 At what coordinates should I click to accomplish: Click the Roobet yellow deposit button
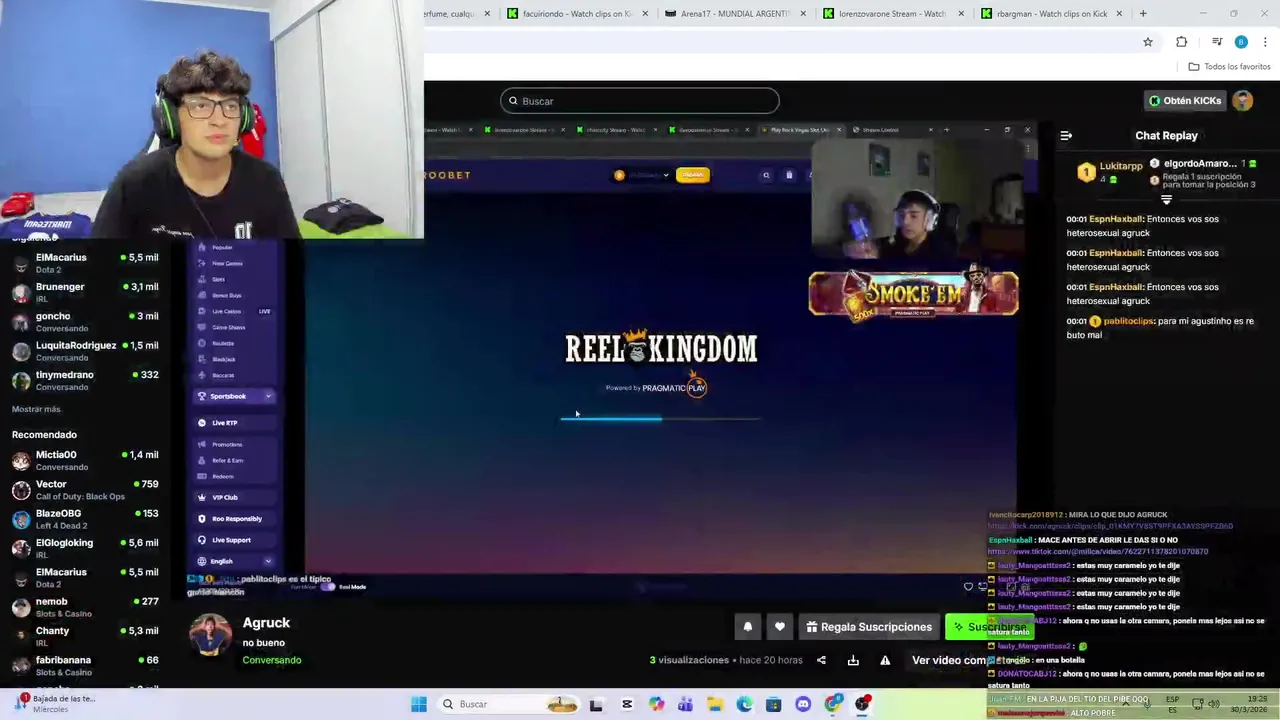tap(692, 175)
